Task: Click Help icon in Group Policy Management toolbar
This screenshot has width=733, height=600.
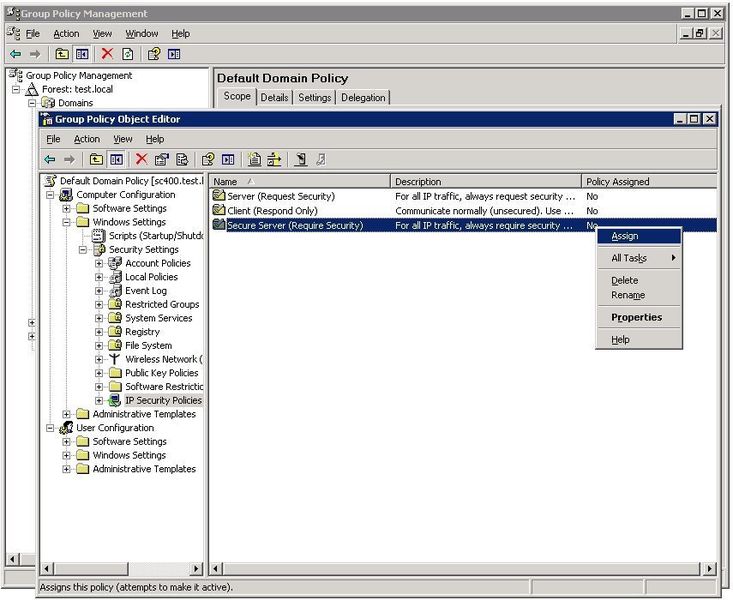Action: 154,54
